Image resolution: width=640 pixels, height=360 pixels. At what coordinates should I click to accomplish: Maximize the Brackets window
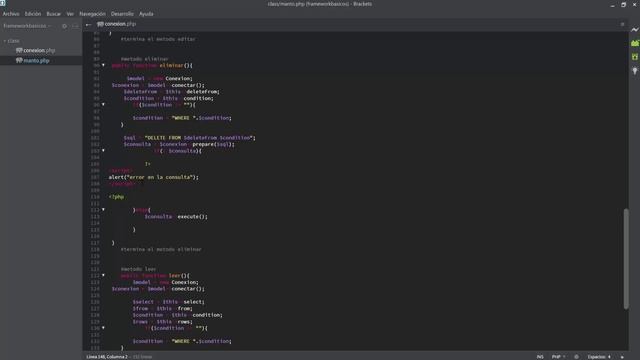coord(623,4)
